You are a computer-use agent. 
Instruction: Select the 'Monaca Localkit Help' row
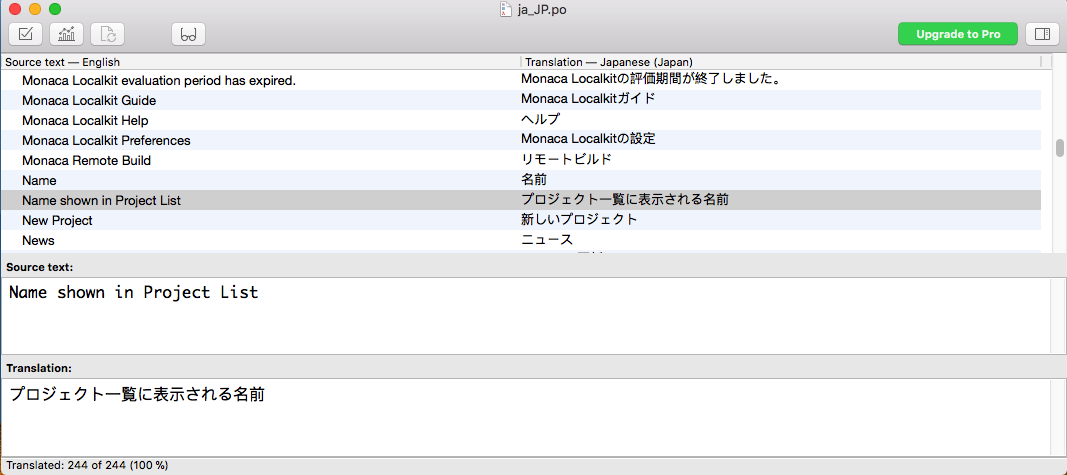pos(521,120)
